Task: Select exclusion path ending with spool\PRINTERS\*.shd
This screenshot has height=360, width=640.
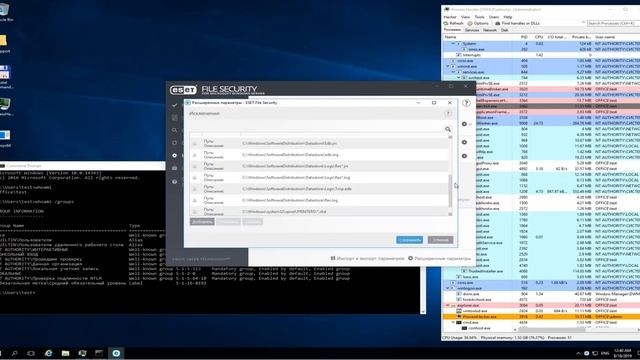Action: [x=318, y=211]
